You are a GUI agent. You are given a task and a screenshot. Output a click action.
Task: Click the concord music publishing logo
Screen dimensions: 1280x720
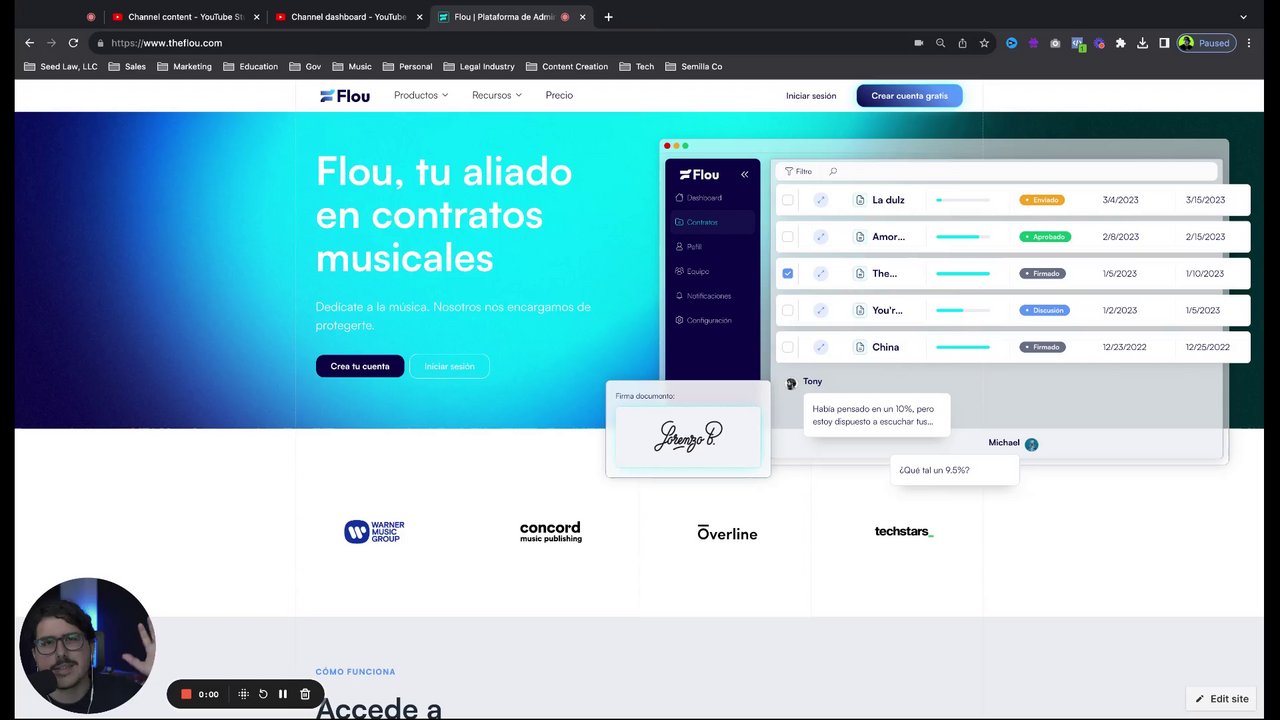(551, 532)
